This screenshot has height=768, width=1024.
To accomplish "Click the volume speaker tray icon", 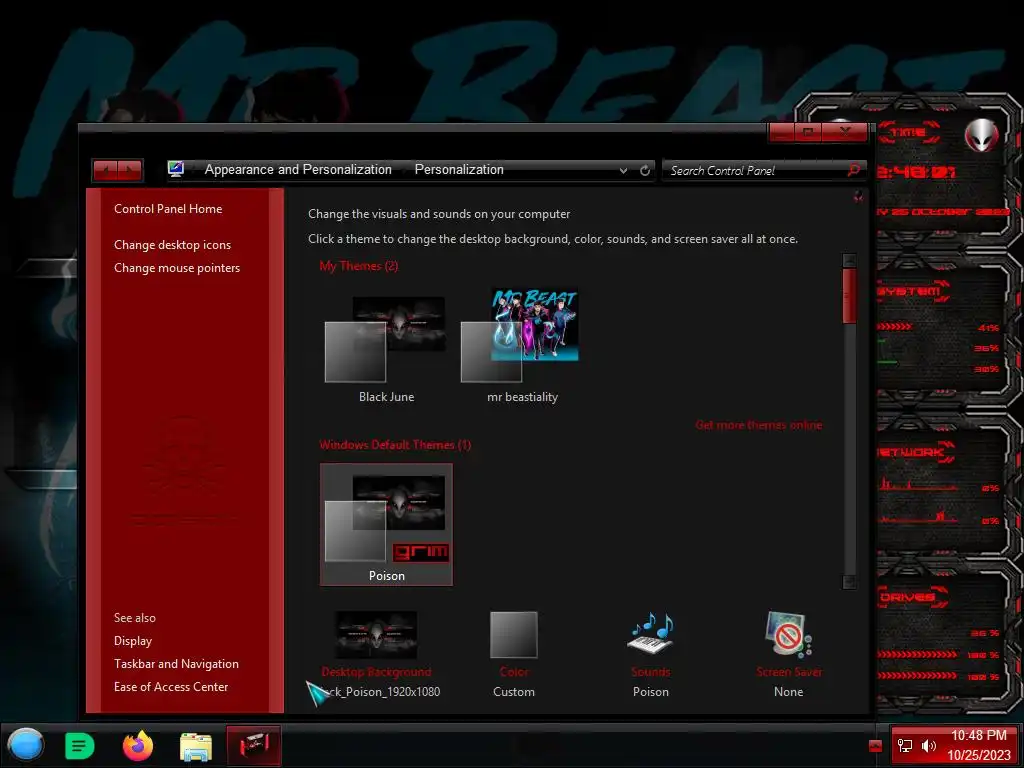I will pos(929,746).
